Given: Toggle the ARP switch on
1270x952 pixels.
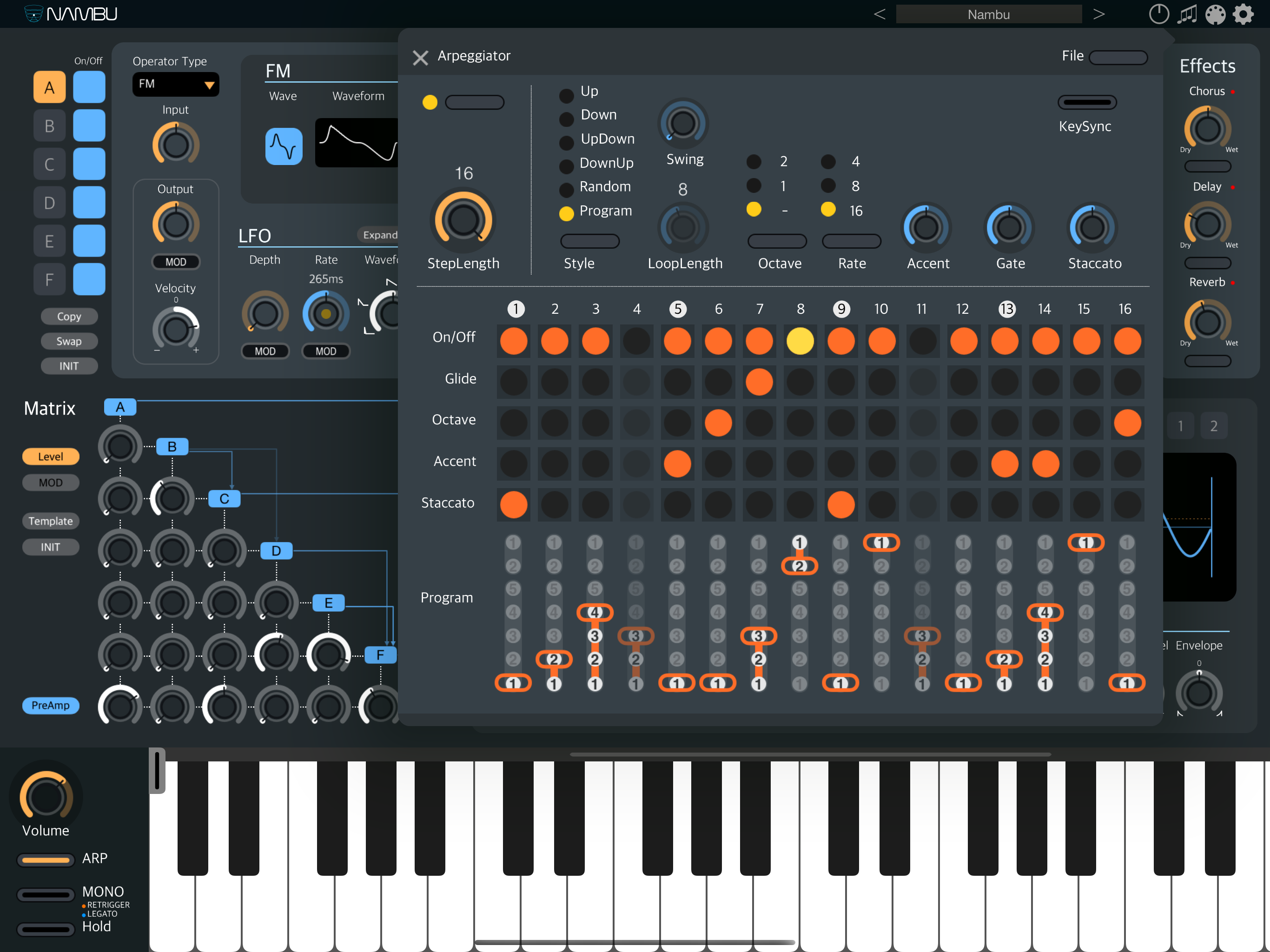Looking at the screenshot, I should [46, 859].
